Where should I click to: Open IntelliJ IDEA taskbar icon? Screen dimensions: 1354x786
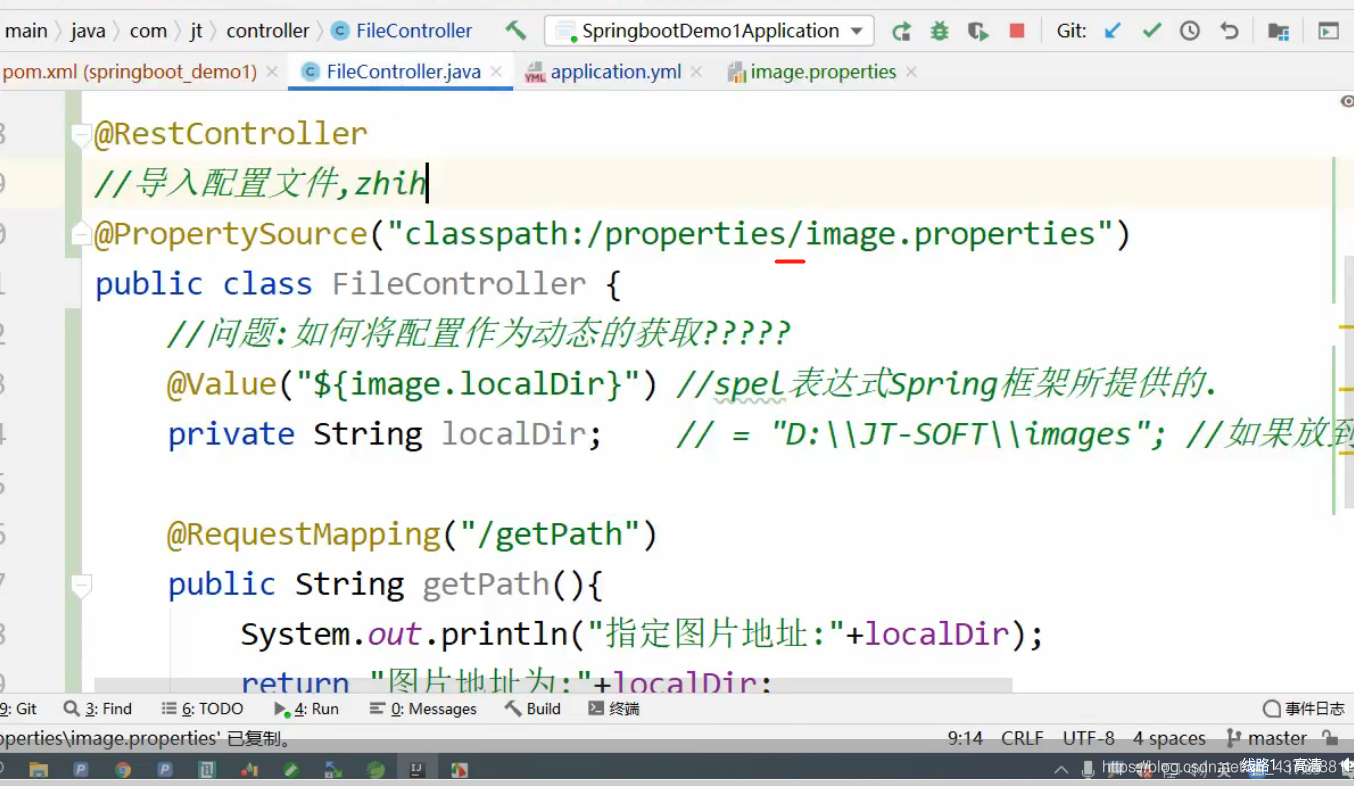coord(418,769)
